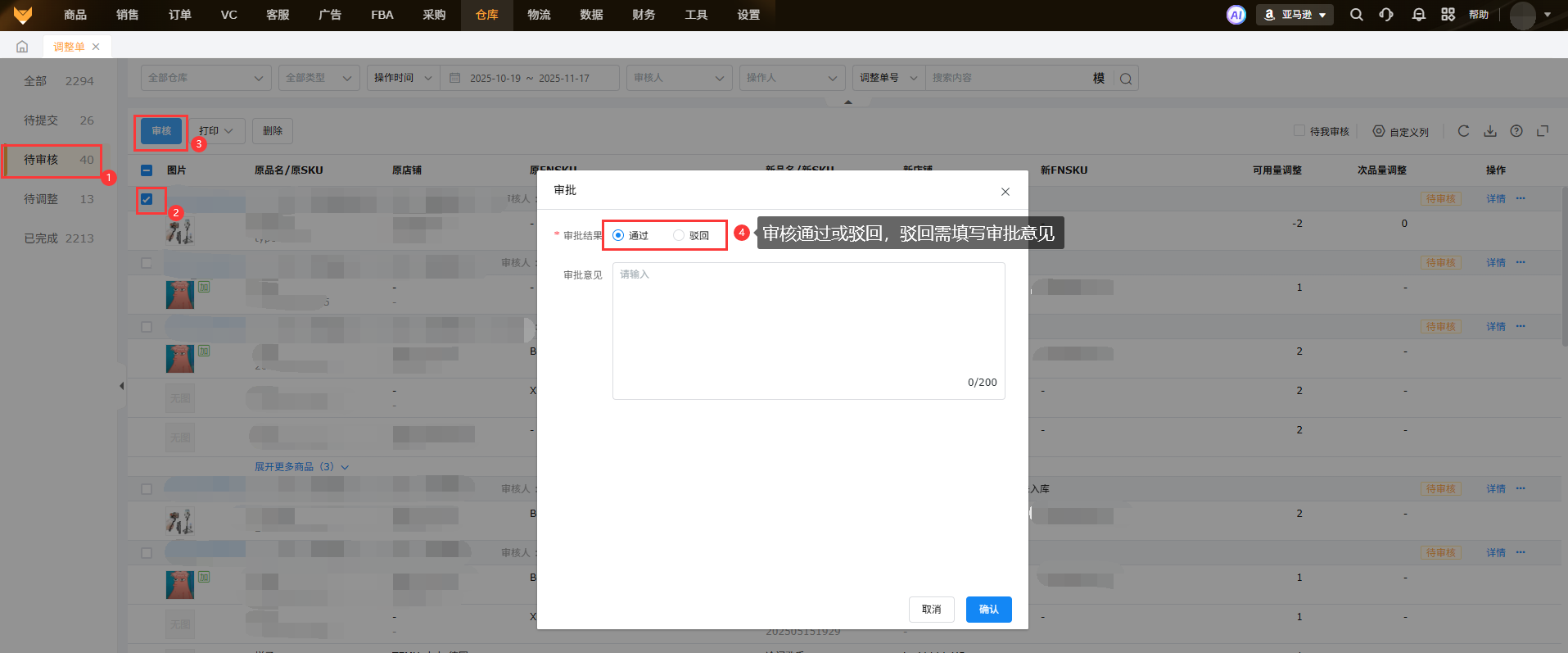Select the 驳回 radio option

click(x=679, y=235)
